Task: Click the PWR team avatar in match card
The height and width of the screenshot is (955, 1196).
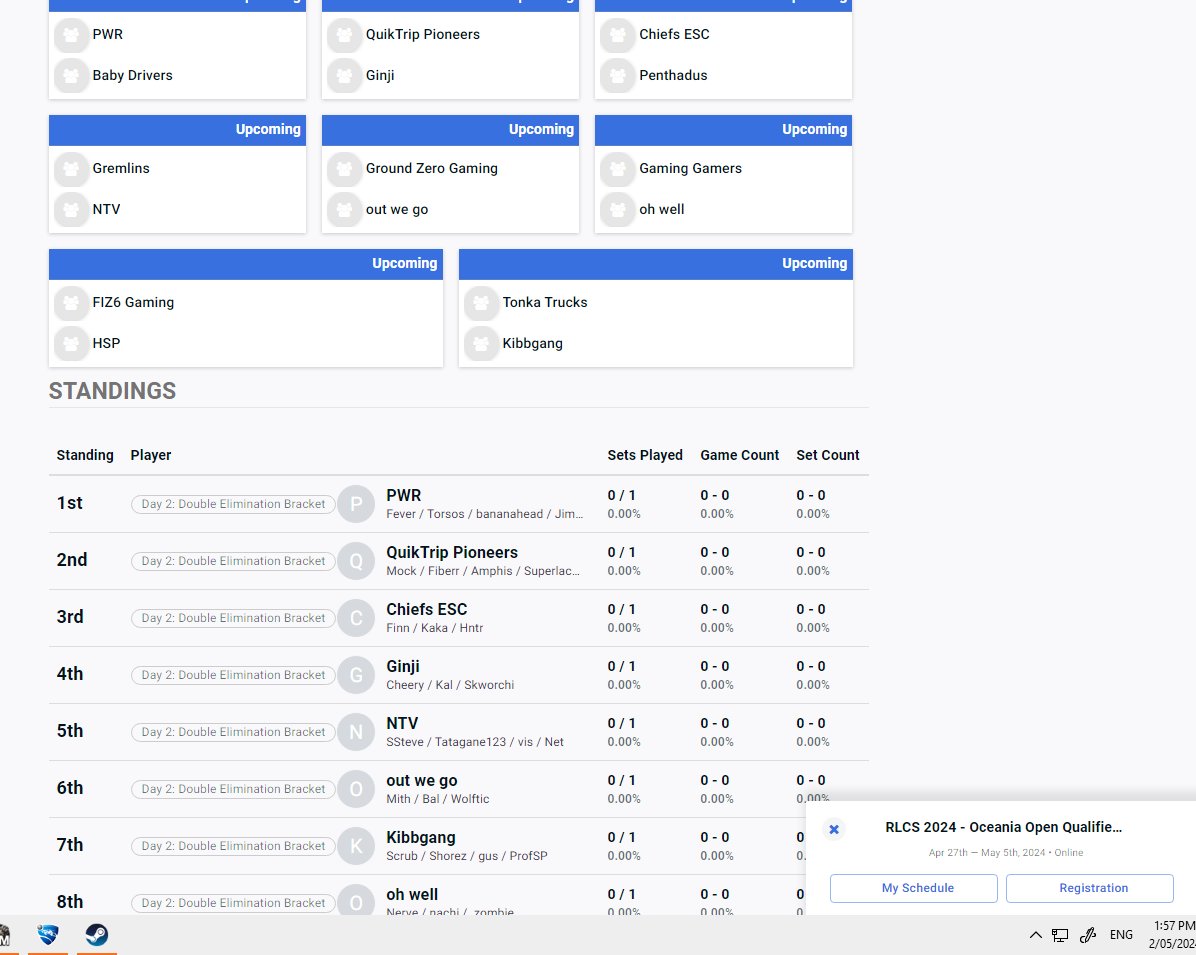Action: pos(71,35)
